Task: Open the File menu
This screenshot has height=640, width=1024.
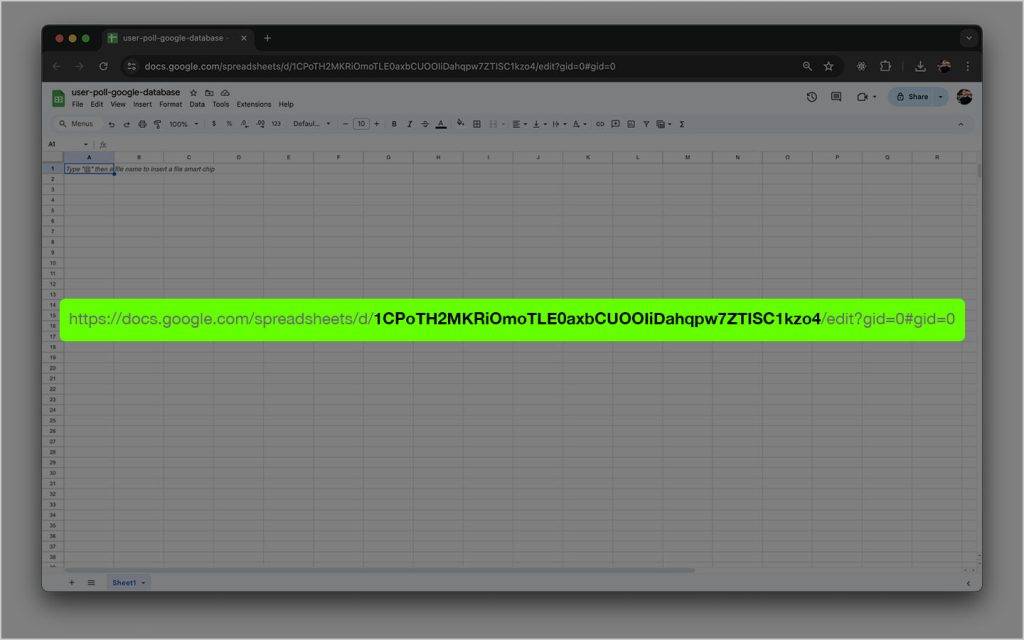Action: [x=78, y=104]
